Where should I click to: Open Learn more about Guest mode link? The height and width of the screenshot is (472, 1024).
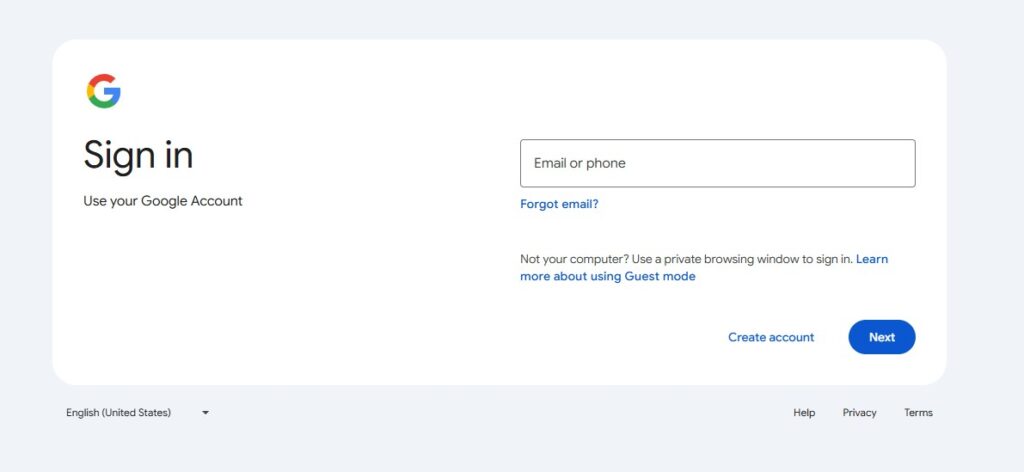click(x=607, y=276)
